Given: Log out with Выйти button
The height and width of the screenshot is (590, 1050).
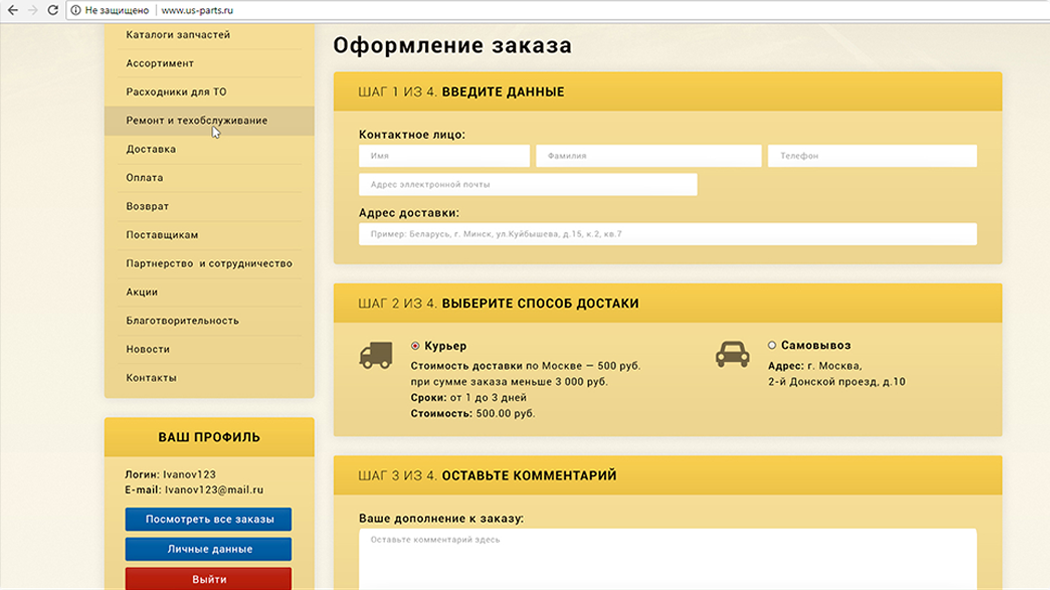Looking at the screenshot, I should pyautogui.click(x=208, y=579).
